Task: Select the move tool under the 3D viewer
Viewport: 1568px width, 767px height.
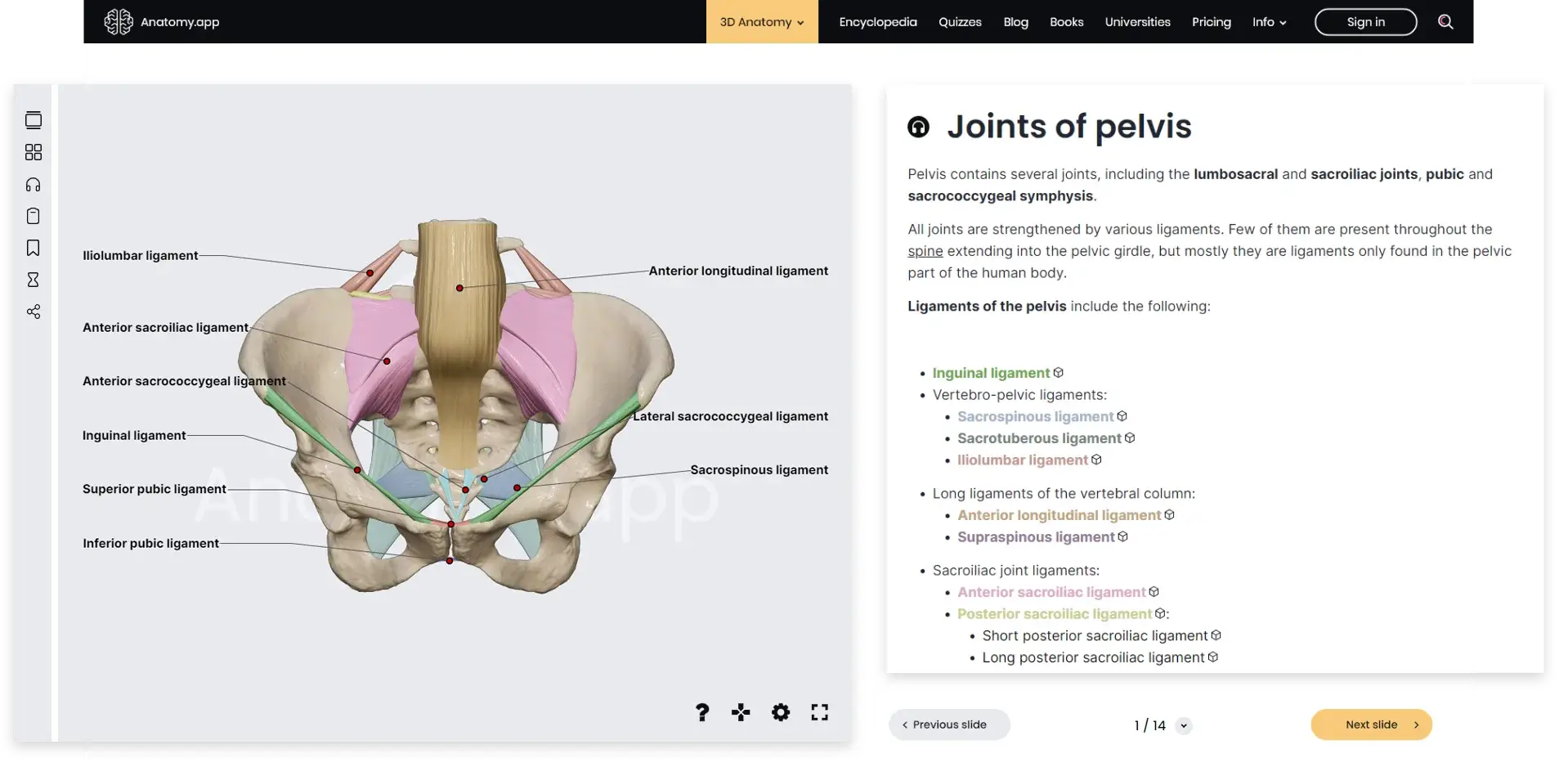Action: (740, 712)
